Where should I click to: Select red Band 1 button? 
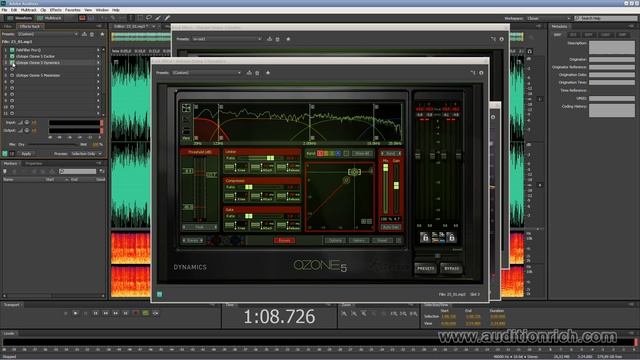pos(320,153)
